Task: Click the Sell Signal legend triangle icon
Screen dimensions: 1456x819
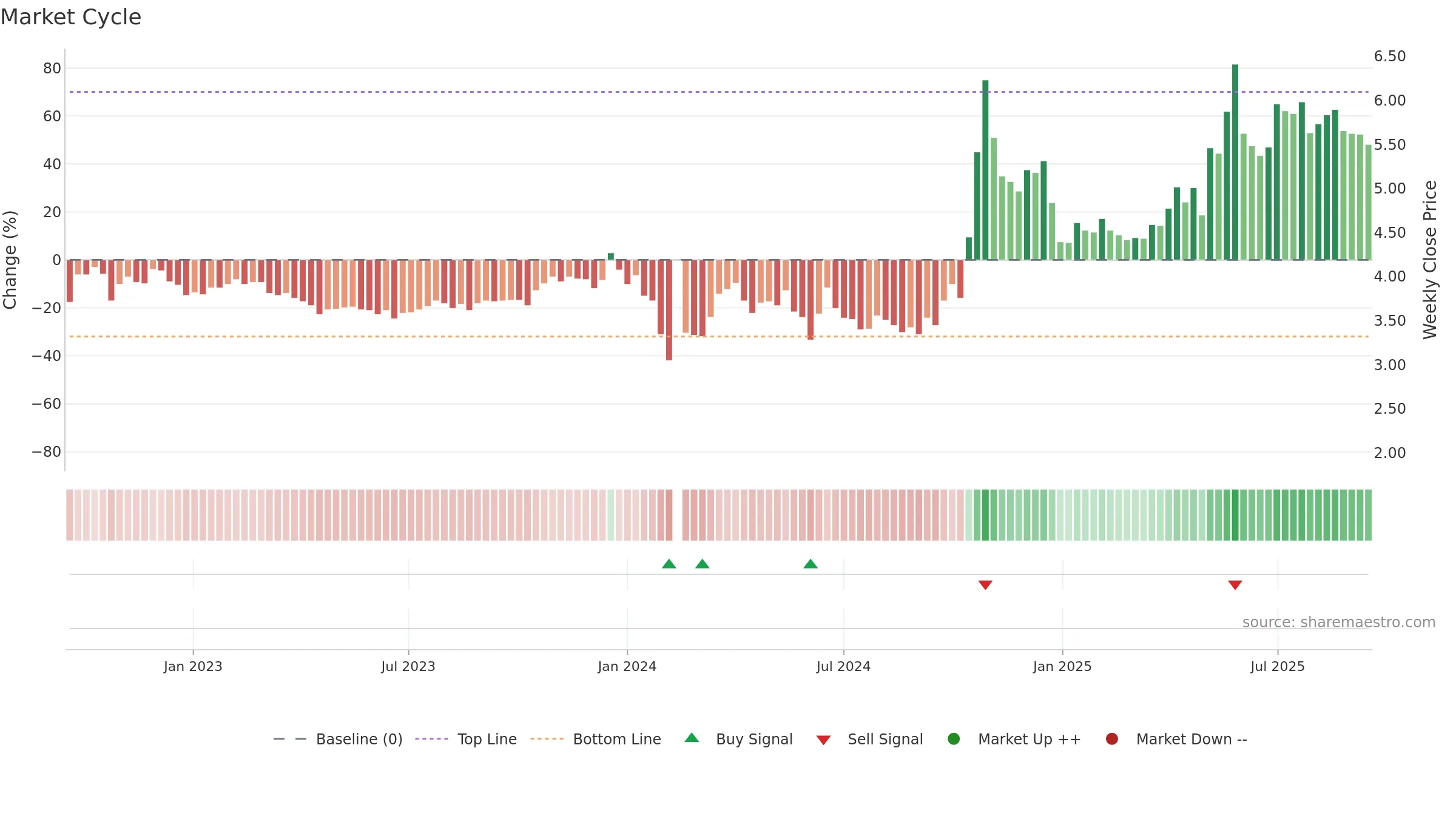Action: (x=823, y=740)
